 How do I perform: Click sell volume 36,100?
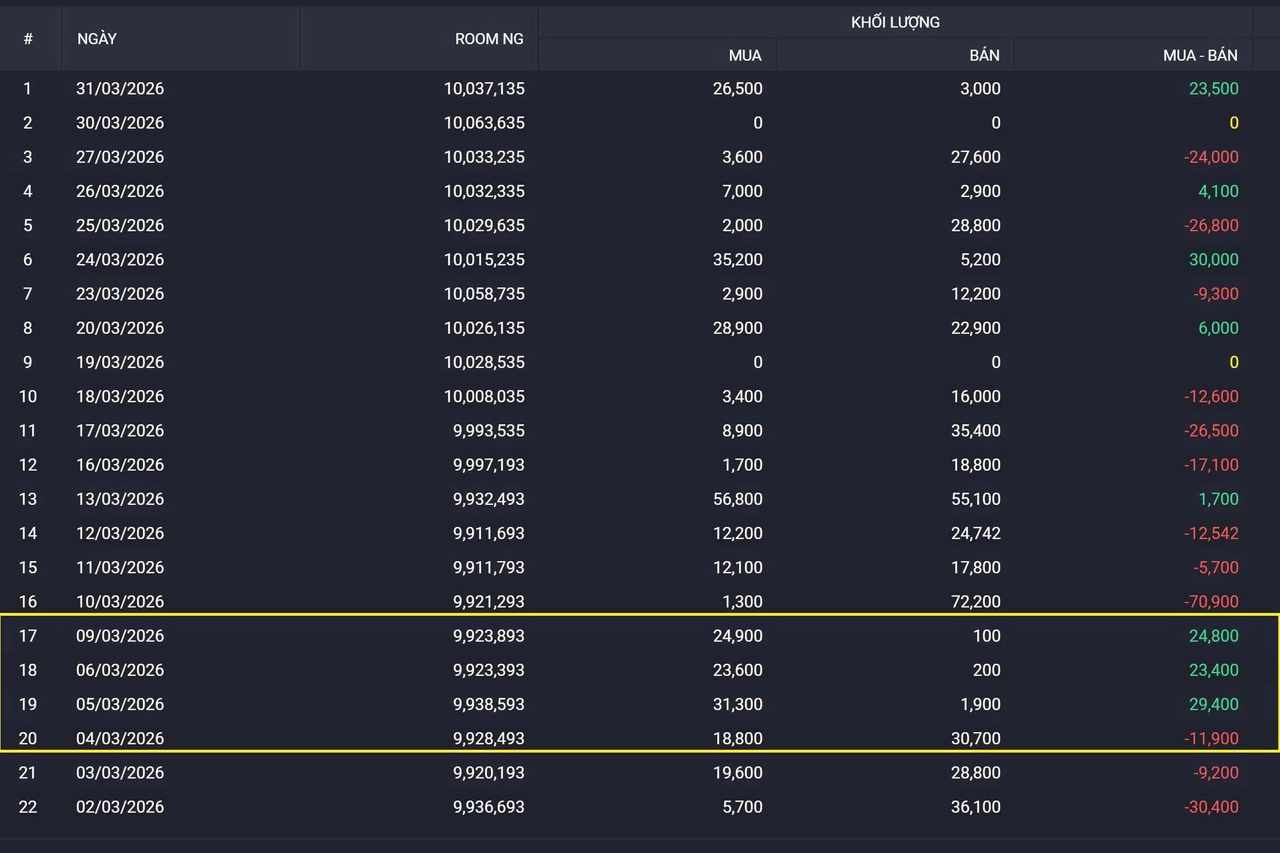click(976, 806)
